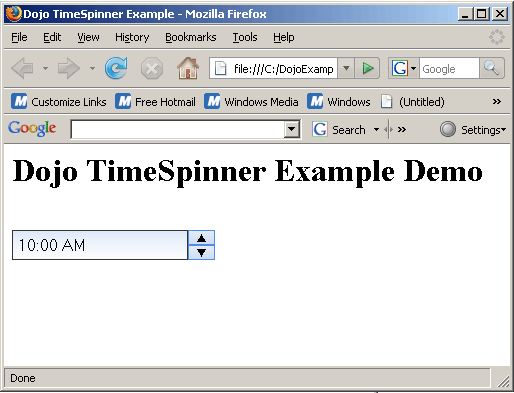Maximize the Firefox window
The image size is (514, 393).
coord(482,14)
